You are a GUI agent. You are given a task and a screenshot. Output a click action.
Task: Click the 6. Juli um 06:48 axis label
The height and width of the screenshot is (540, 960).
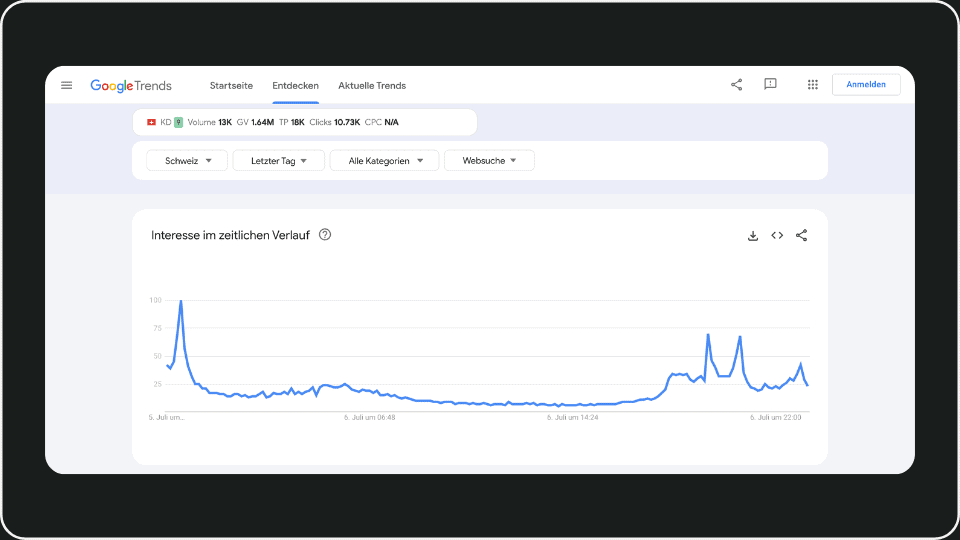[x=369, y=418]
